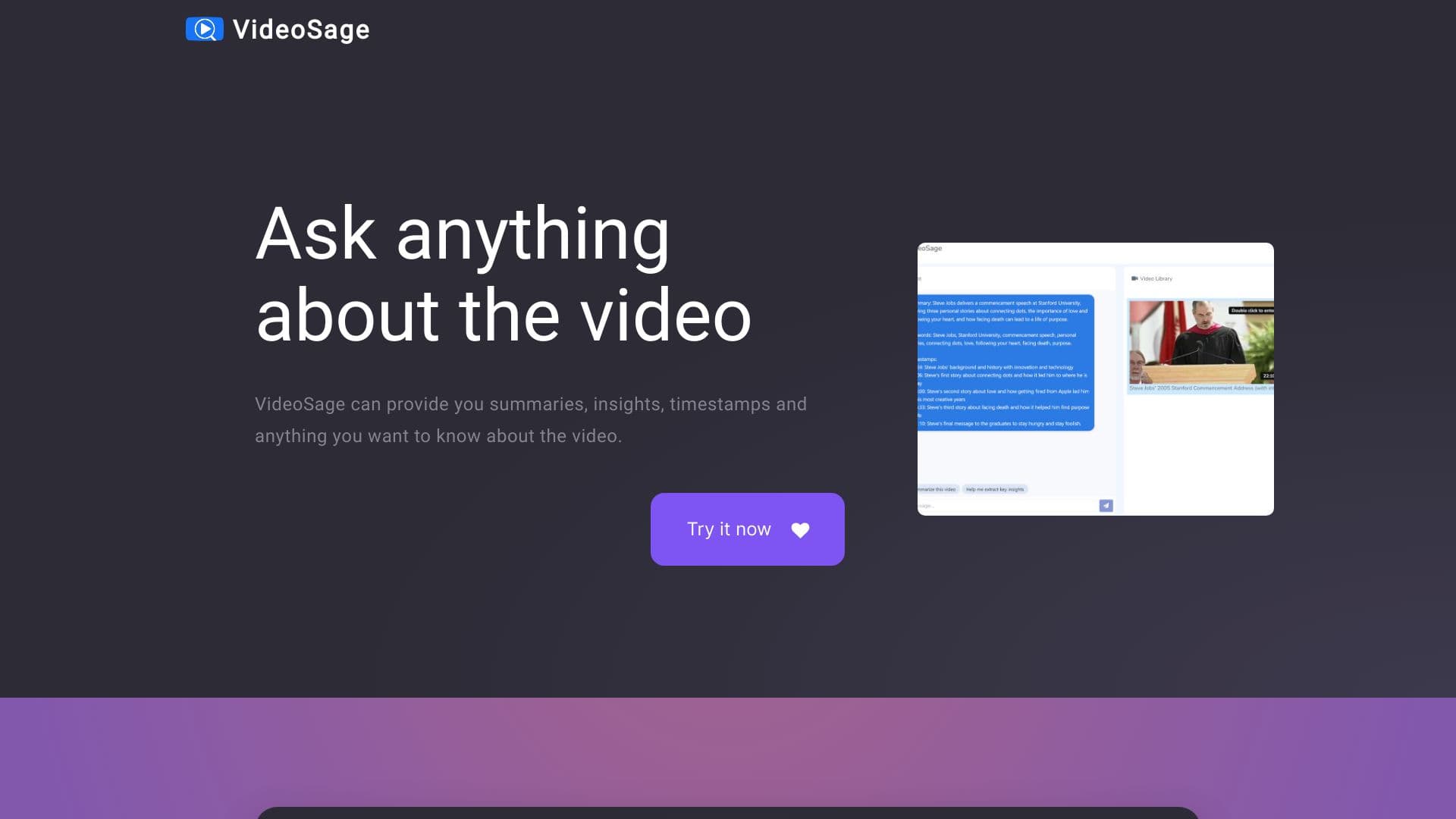This screenshot has width=1456, height=819.
Task: Open the Steve Jobs Stanford video title link
Action: tap(1198, 388)
